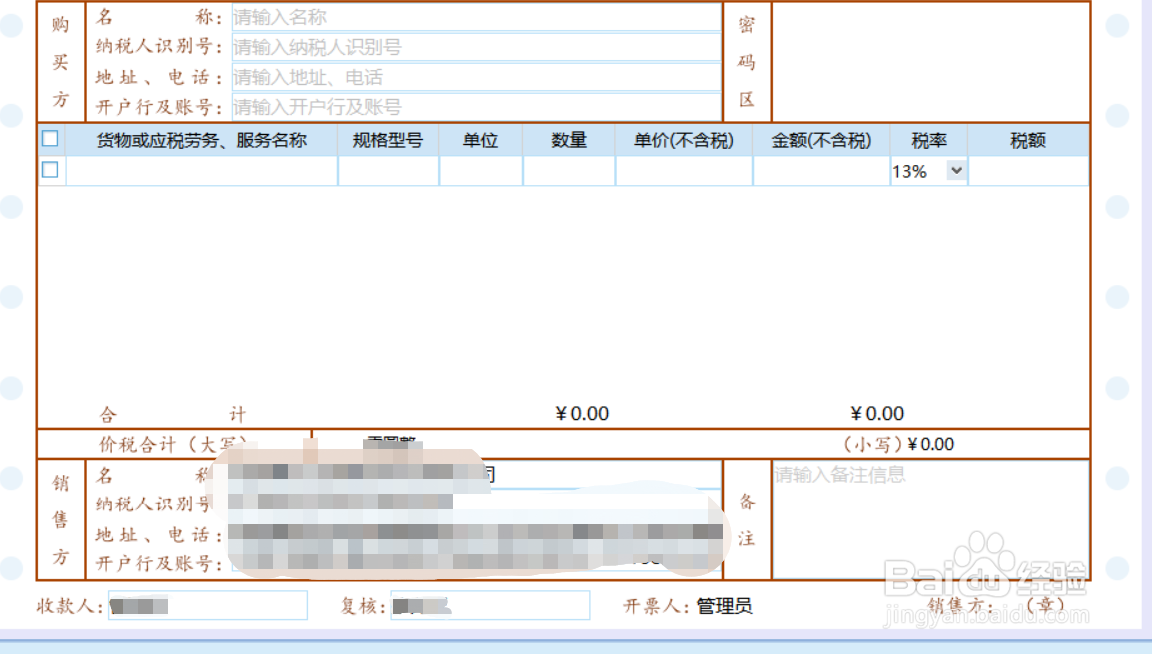Click the 开票人 value 管理员
Viewport: 1152px width, 654px height.
pyautogui.click(x=724, y=606)
